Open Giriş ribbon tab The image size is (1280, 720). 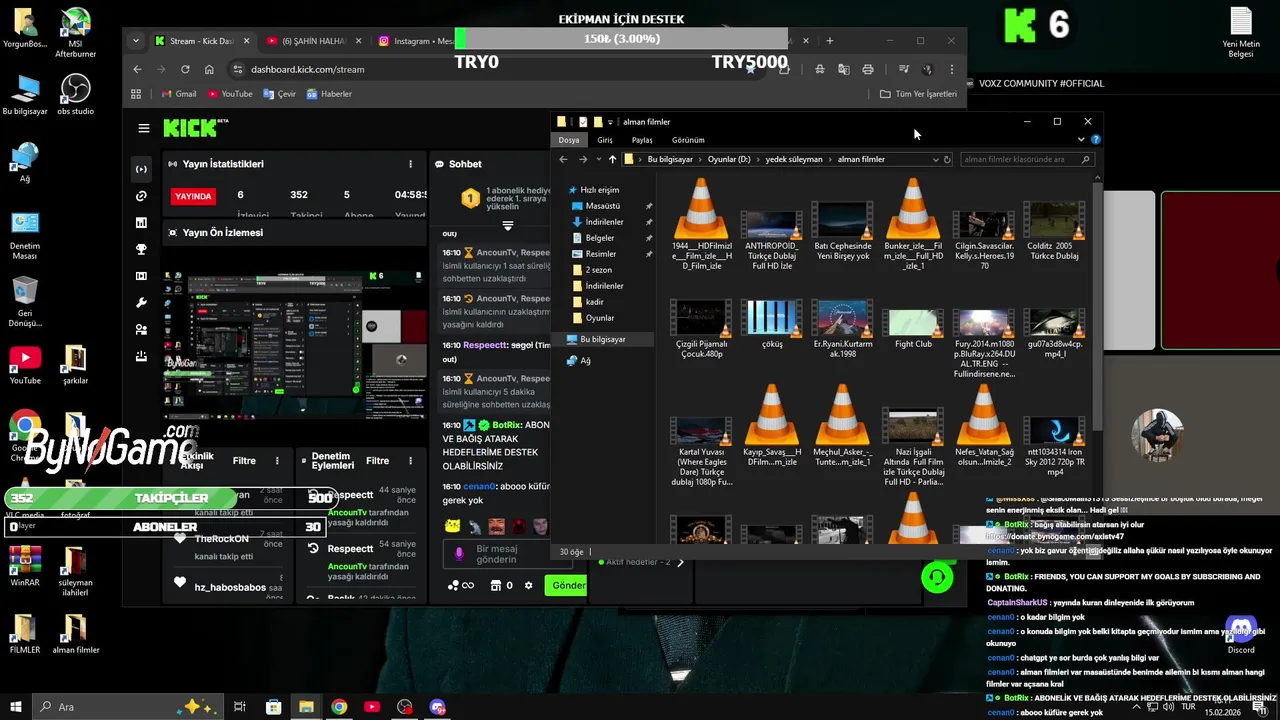click(x=605, y=140)
